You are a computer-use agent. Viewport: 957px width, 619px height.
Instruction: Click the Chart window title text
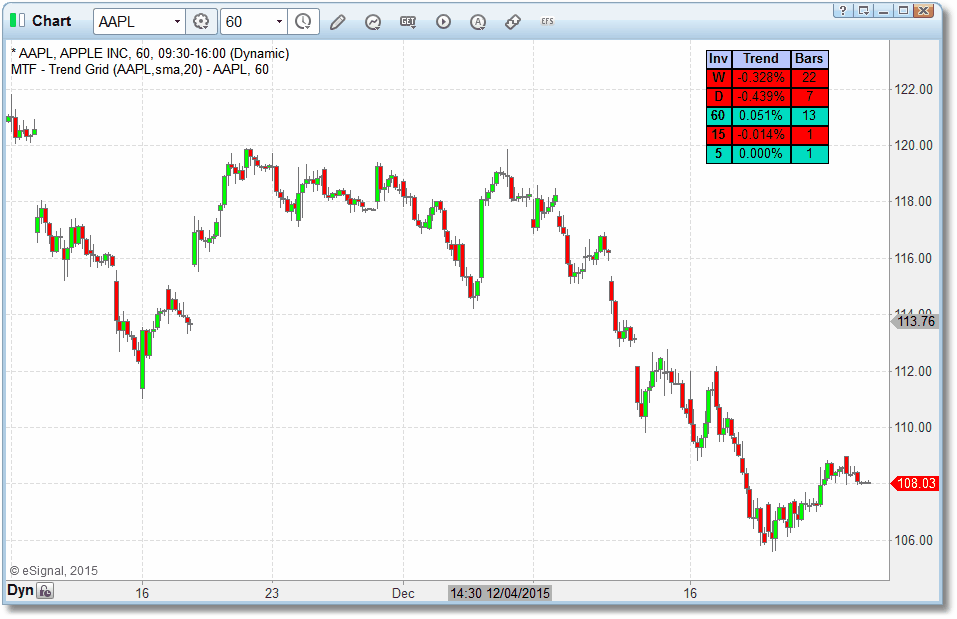(x=51, y=21)
